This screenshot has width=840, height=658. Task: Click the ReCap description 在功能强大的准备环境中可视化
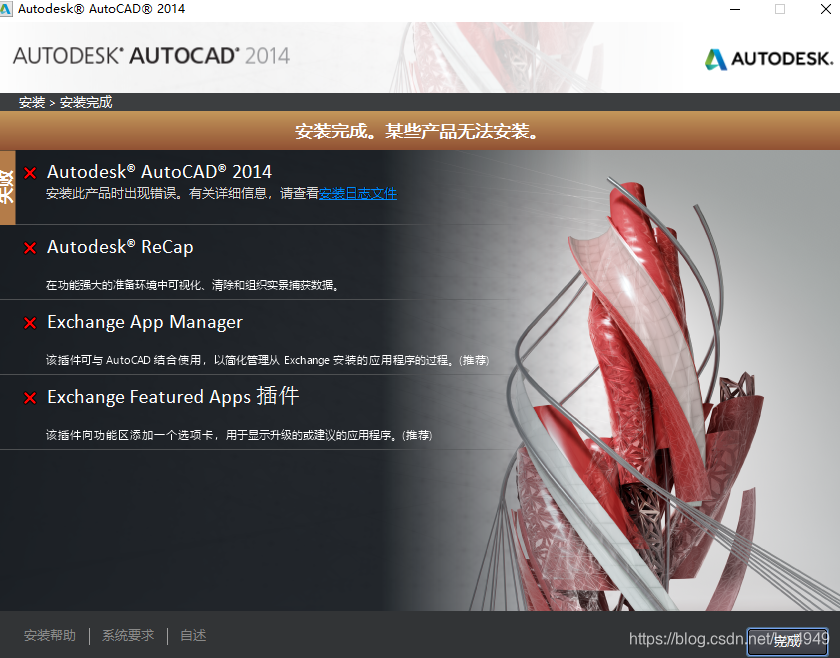[192, 285]
